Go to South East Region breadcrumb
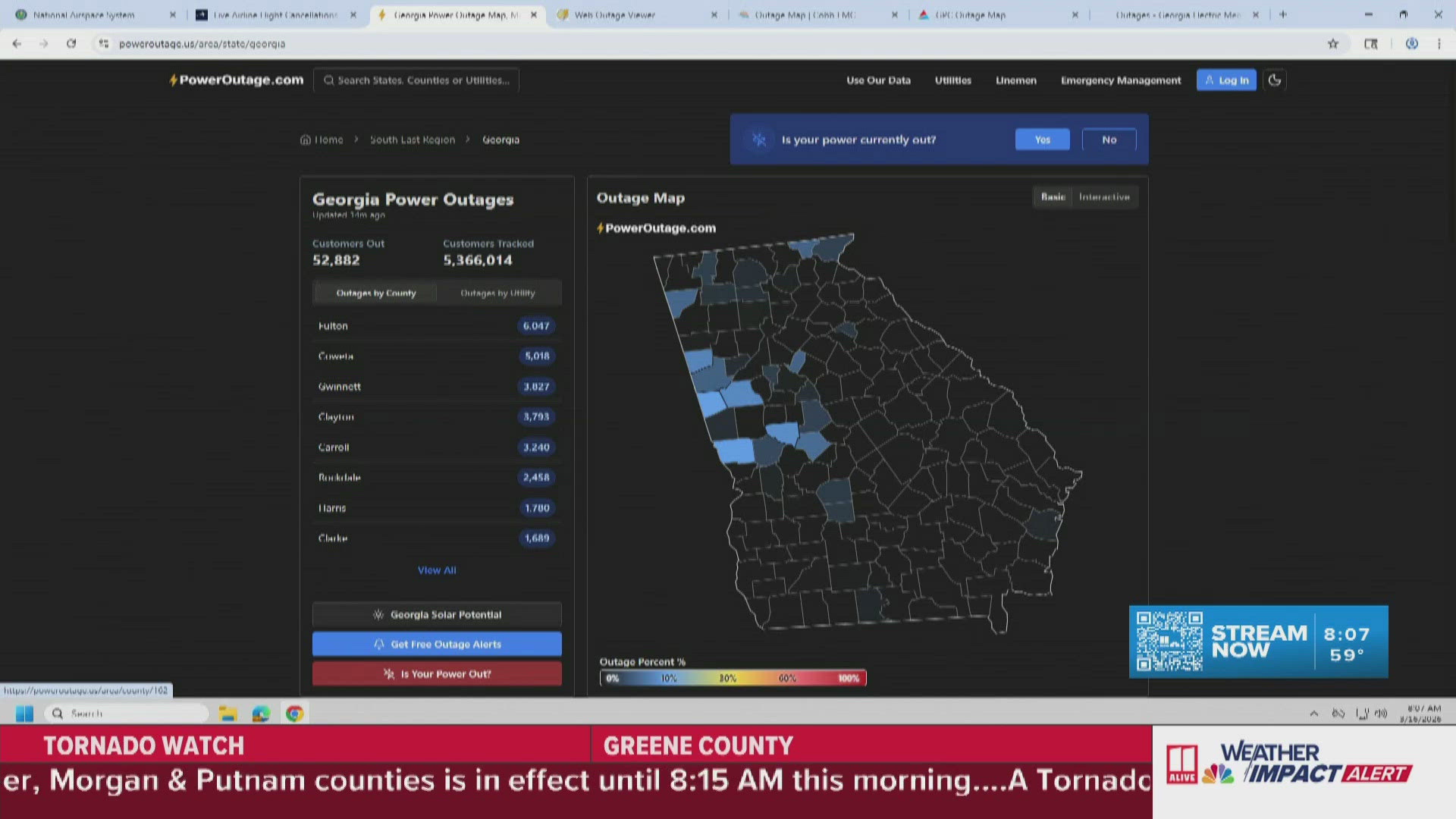The width and height of the screenshot is (1456, 819). [x=413, y=140]
